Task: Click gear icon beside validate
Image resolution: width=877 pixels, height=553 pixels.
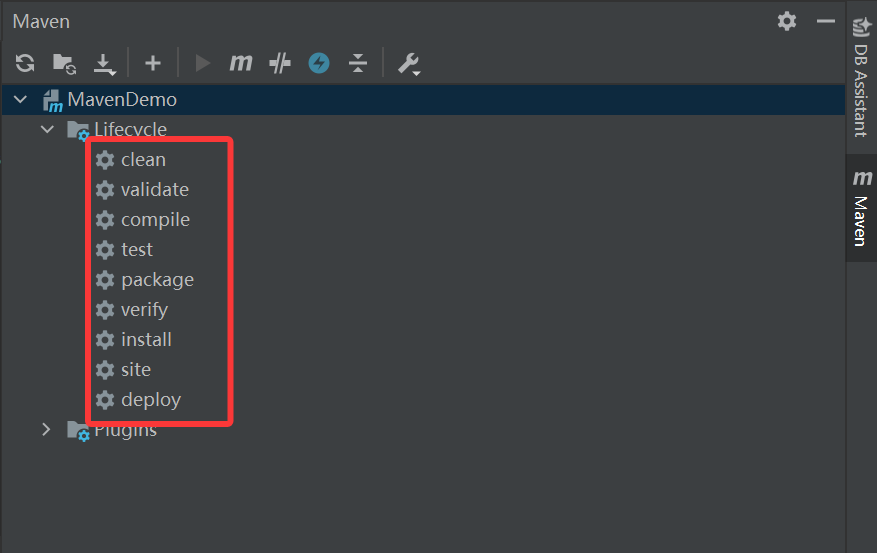Action: tap(105, 190)
